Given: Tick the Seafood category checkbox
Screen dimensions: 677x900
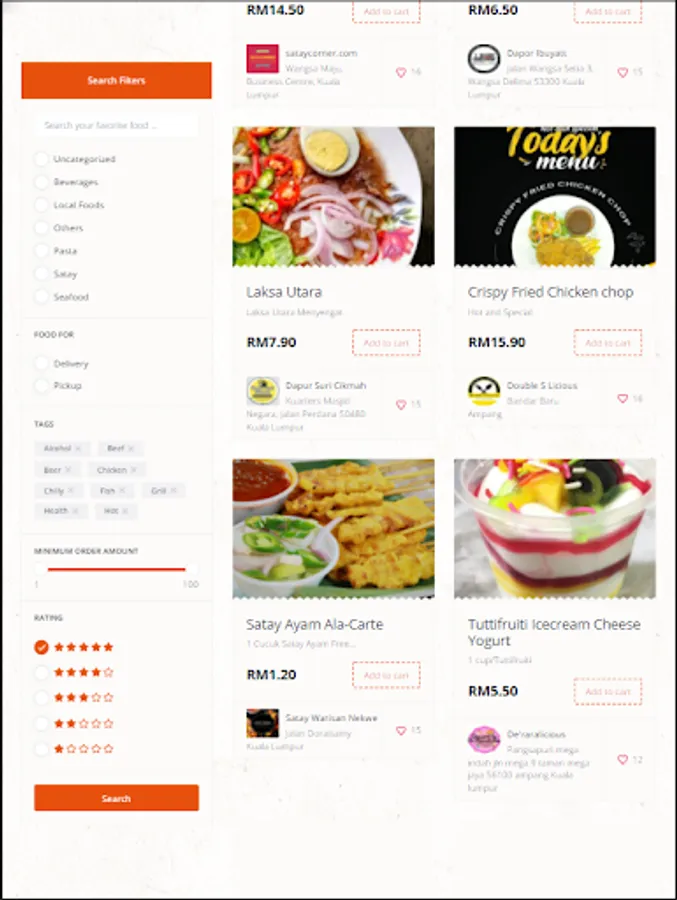Looking at the screenshot, I should click(41, 296).
